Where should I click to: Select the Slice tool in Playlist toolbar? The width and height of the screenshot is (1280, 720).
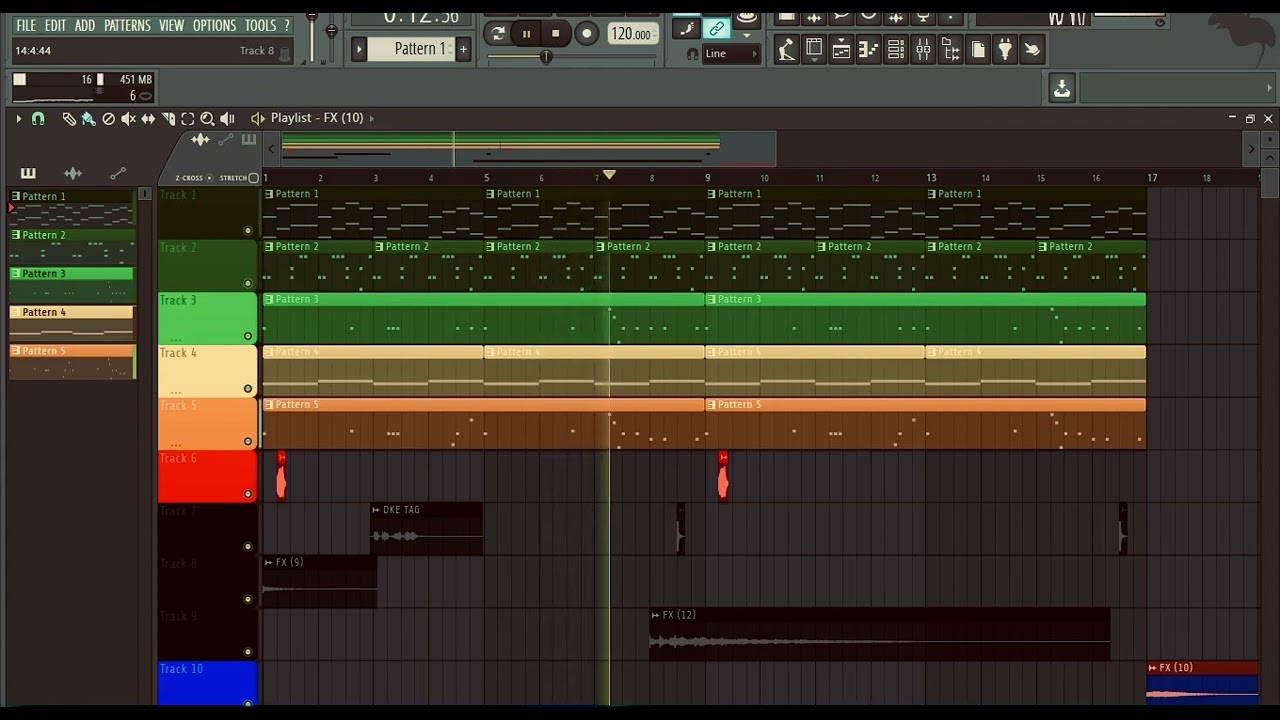(x=168, y=118)
